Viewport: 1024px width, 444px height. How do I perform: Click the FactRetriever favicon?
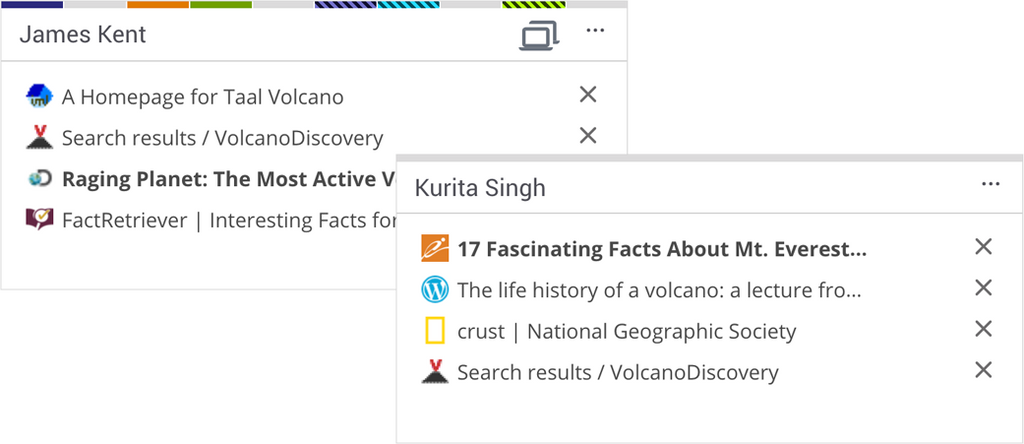[39, 220]
